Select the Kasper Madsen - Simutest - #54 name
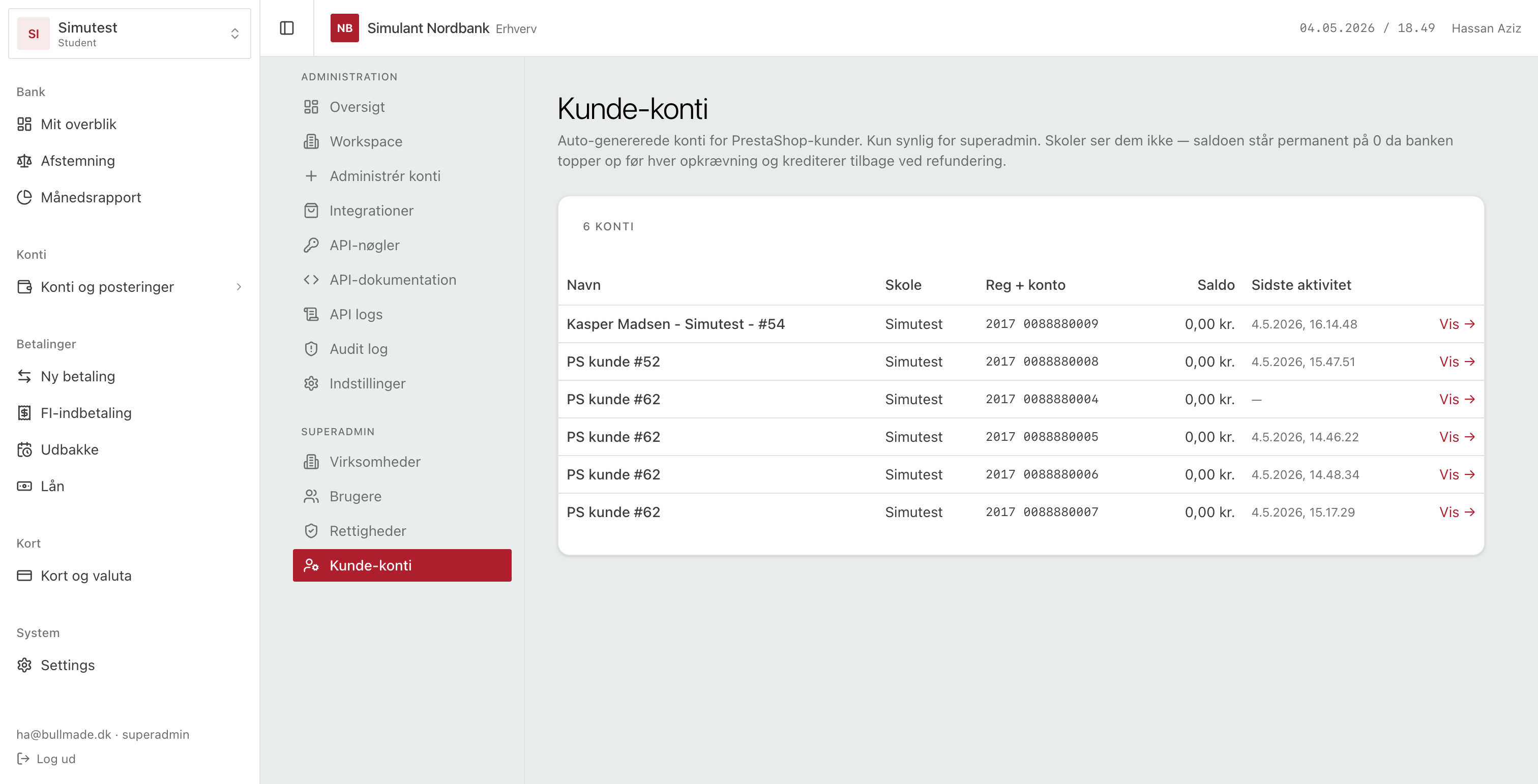Image resolution: width=1538 pixels, height=784 pixels. tap(675, 324)
